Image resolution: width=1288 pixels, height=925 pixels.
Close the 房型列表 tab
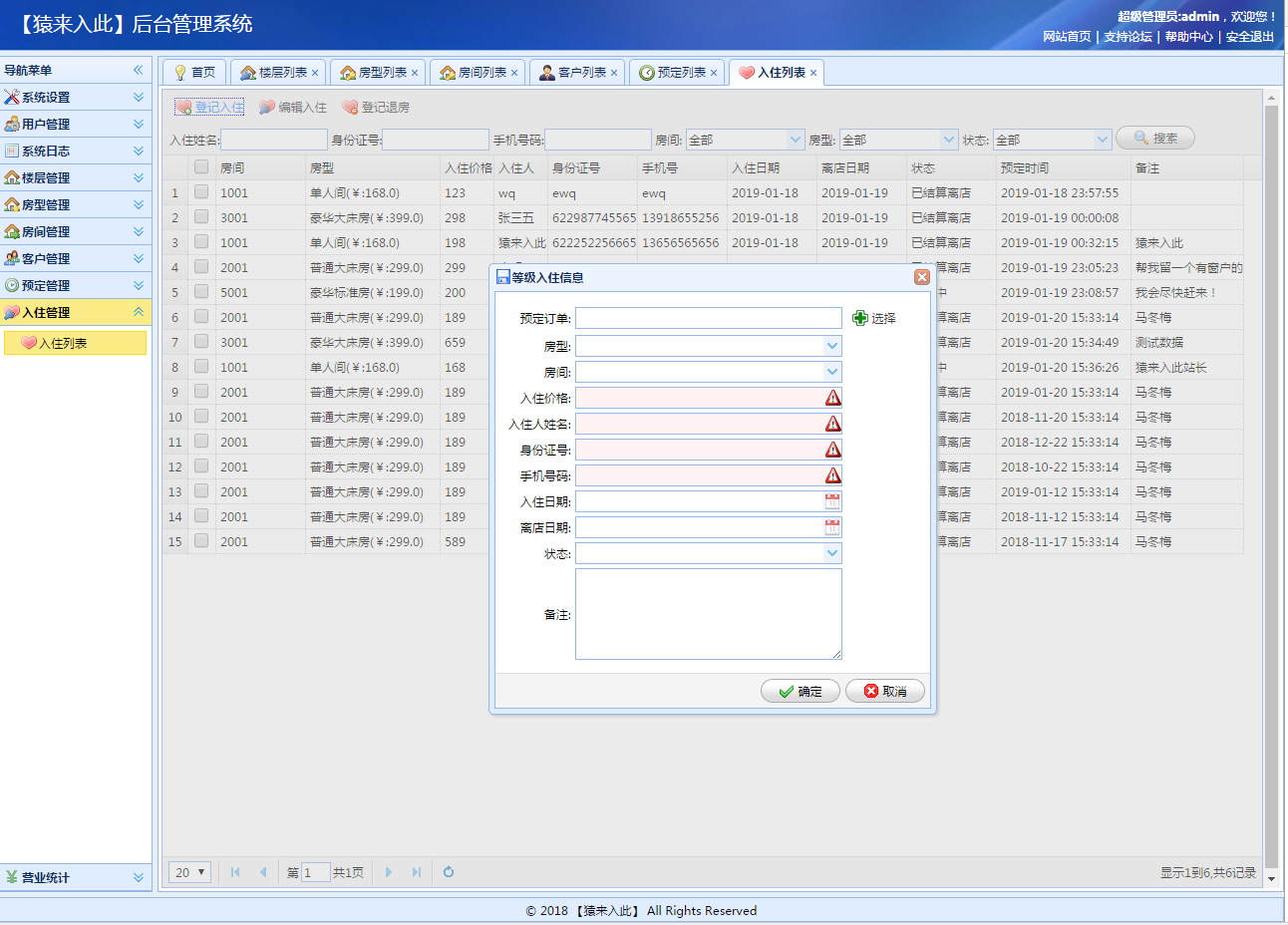click(x=415, y=73)
